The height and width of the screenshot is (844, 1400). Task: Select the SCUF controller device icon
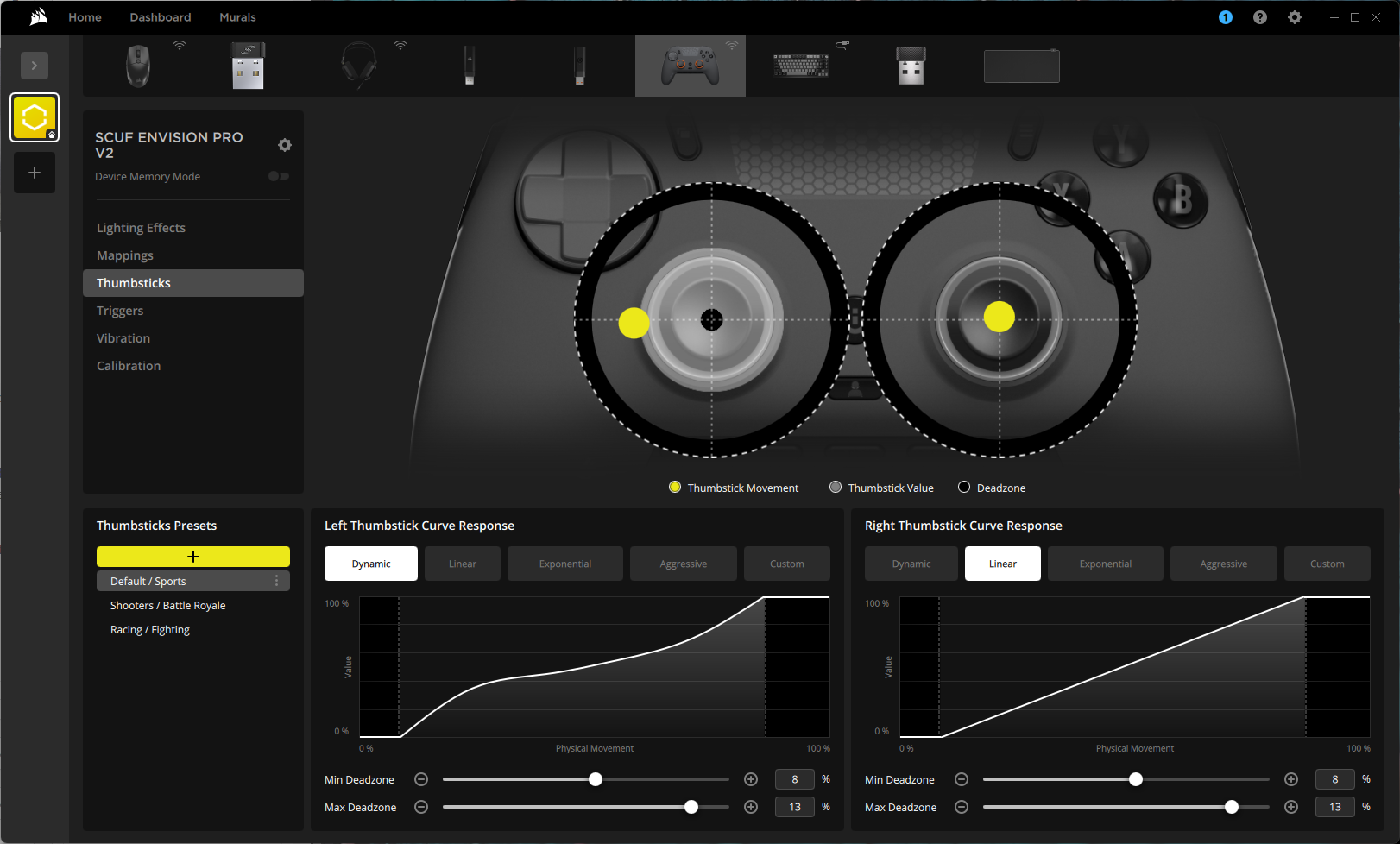(690, 66)
